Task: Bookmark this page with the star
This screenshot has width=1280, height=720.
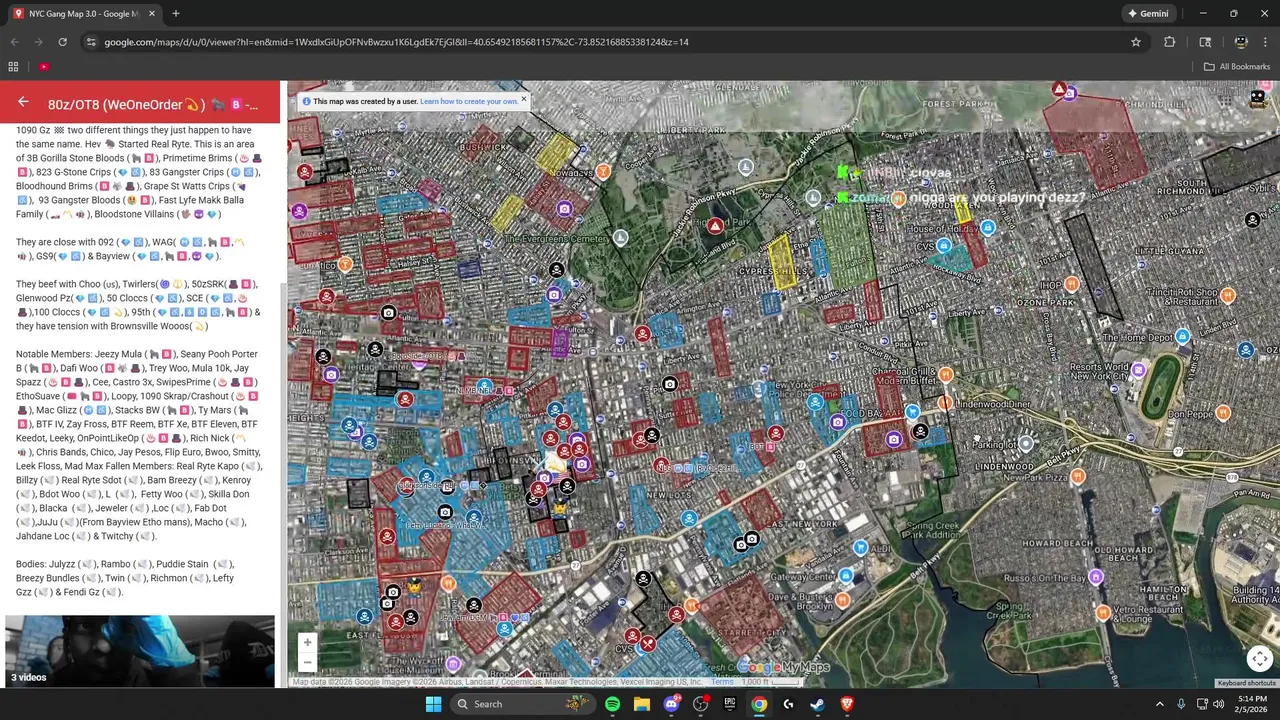Action: coord(1136,42)
